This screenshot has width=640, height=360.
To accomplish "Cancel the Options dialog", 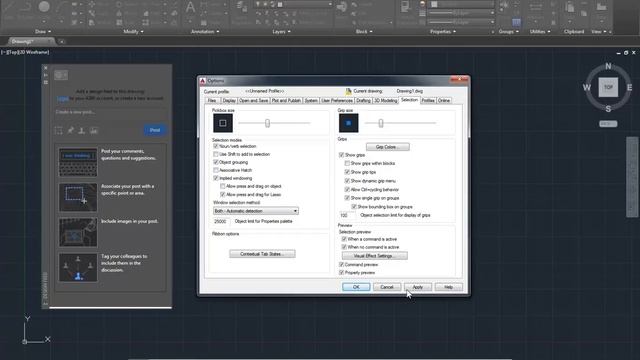I will [x=387, y=287].
